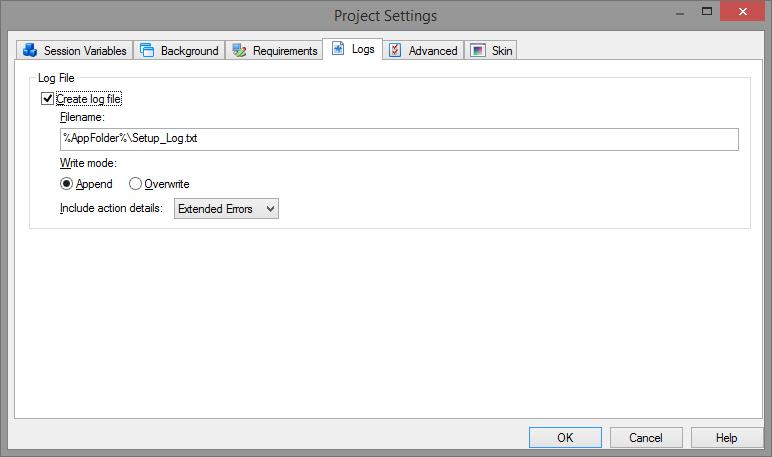Viewport: 772px width, 457px height.
Task: Click the Advanced tab checklist icon
Action: tap(395, 50)
